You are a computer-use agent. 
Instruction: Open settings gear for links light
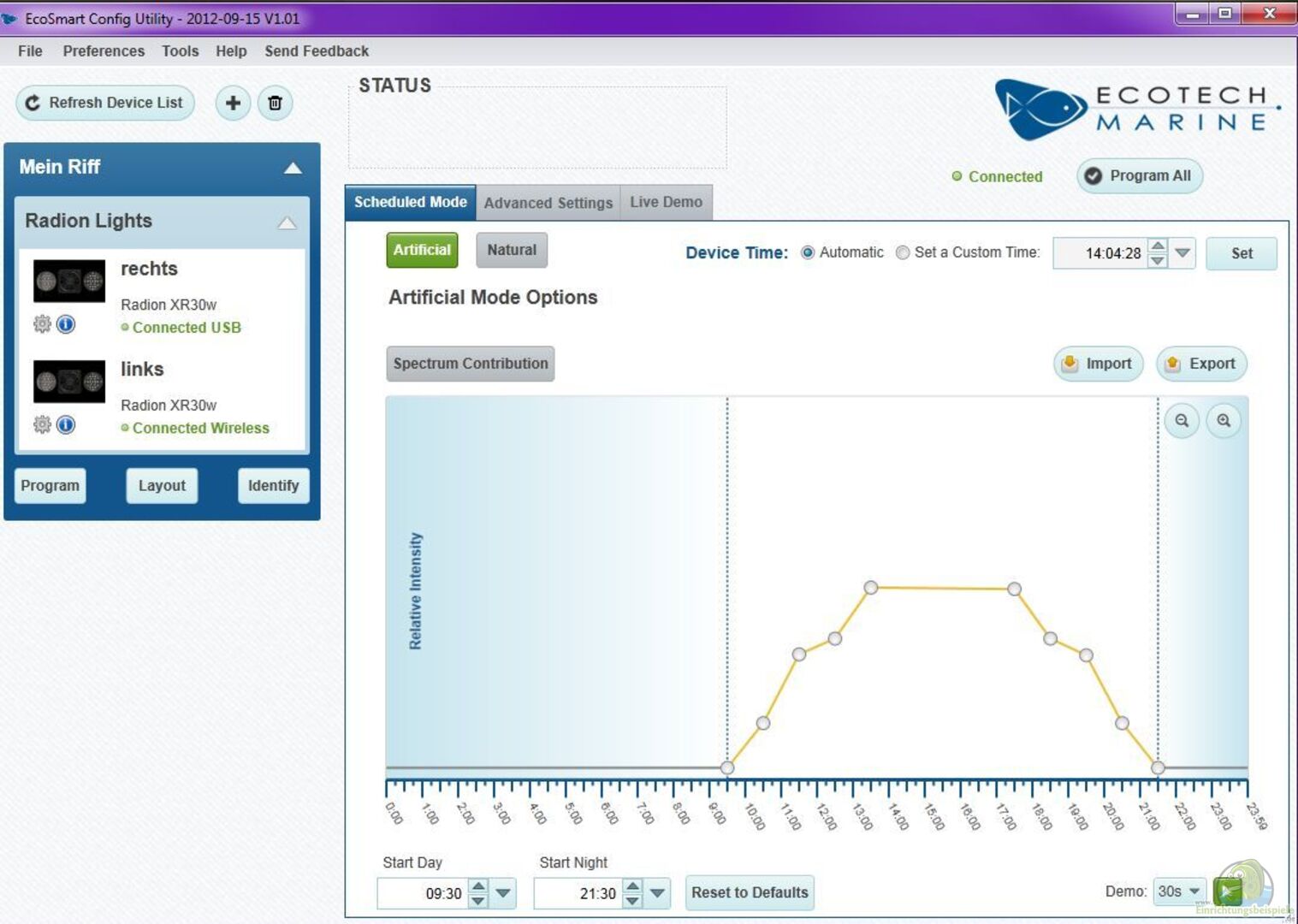pyautogui.click(x=42, y=424)
